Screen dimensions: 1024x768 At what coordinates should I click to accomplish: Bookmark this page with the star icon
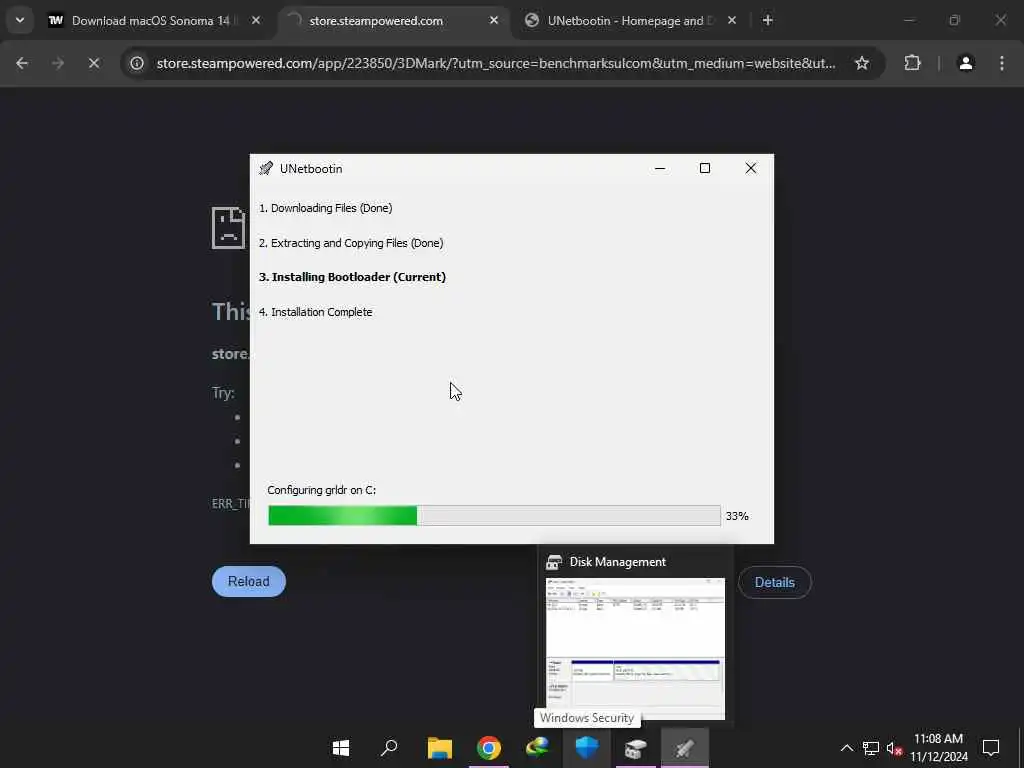(x=862, y=63)
